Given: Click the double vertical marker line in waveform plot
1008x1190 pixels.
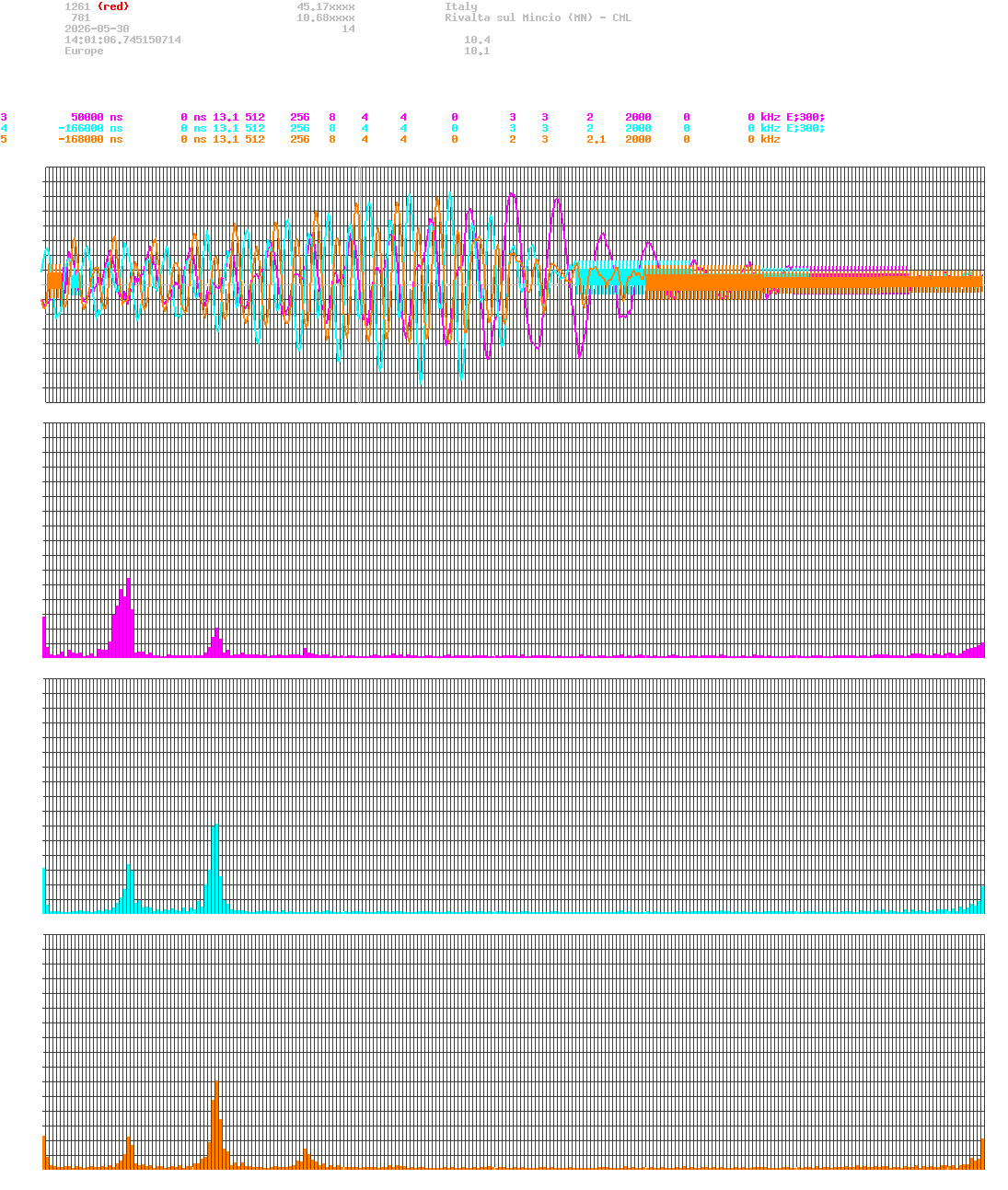Looking at the screenshot, I should [559, 284].
